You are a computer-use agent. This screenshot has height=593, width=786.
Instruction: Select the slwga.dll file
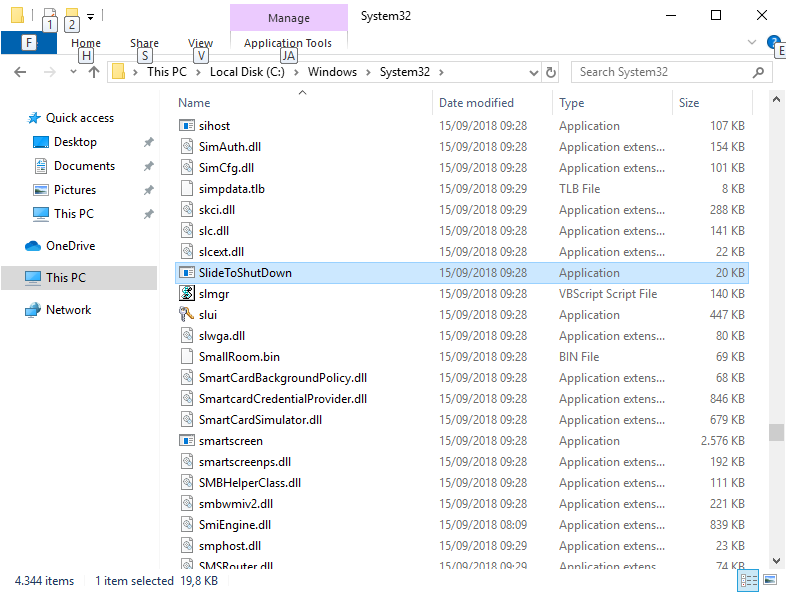(x=462, y=335)
